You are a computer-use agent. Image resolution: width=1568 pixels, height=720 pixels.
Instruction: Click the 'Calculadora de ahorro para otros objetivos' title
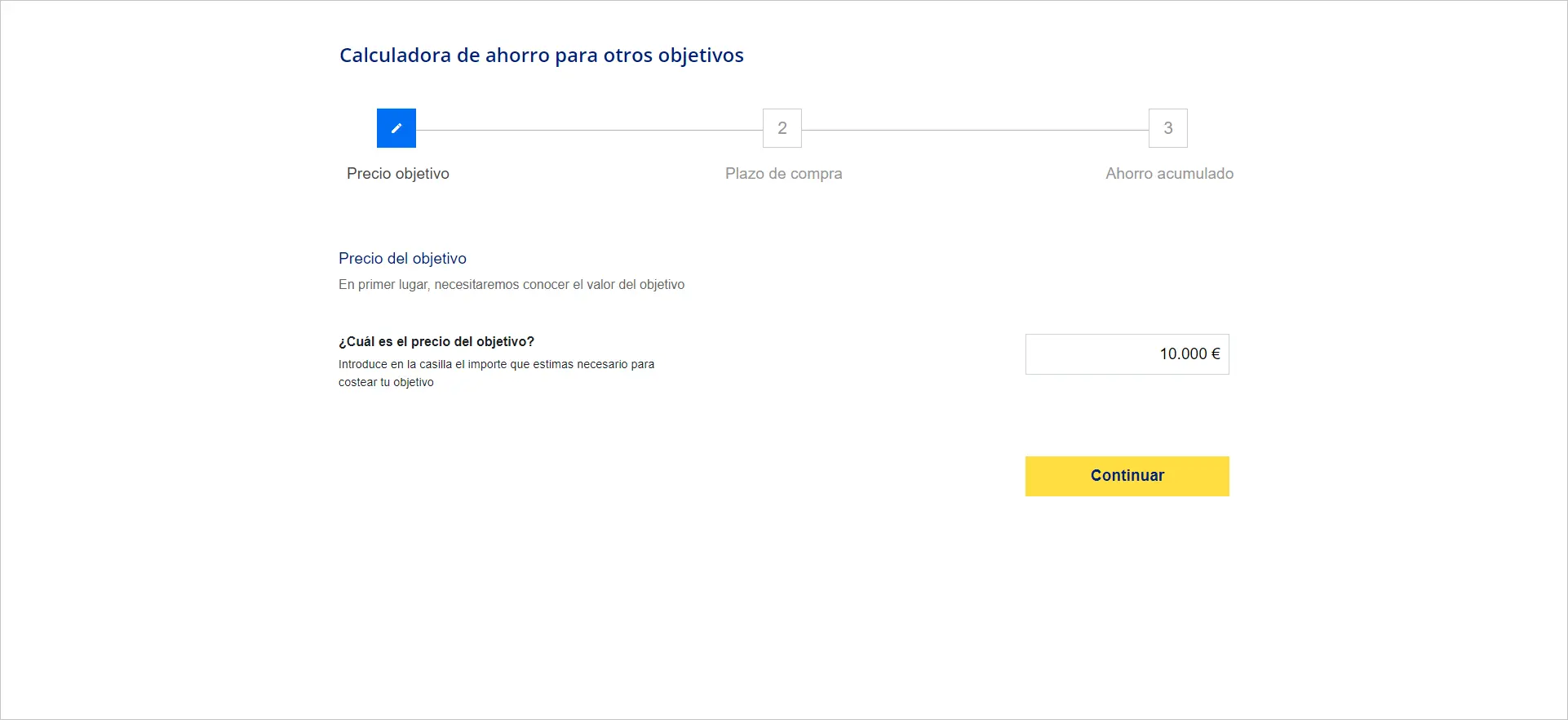542,56
